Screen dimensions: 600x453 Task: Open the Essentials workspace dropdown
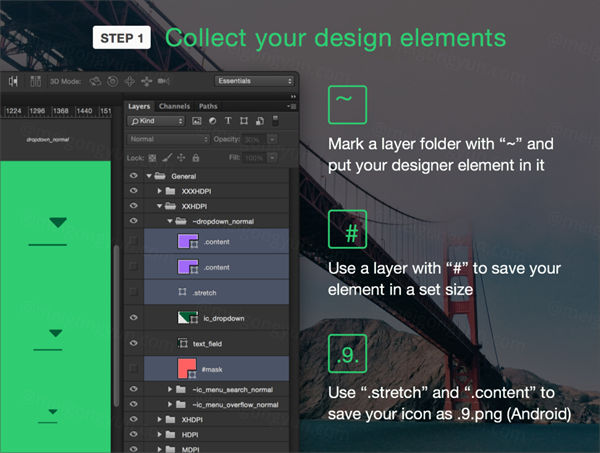click(254, 80)
